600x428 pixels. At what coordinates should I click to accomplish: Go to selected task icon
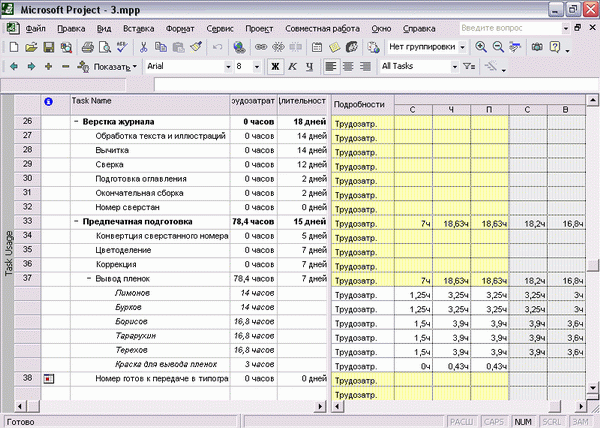point(515,47)
